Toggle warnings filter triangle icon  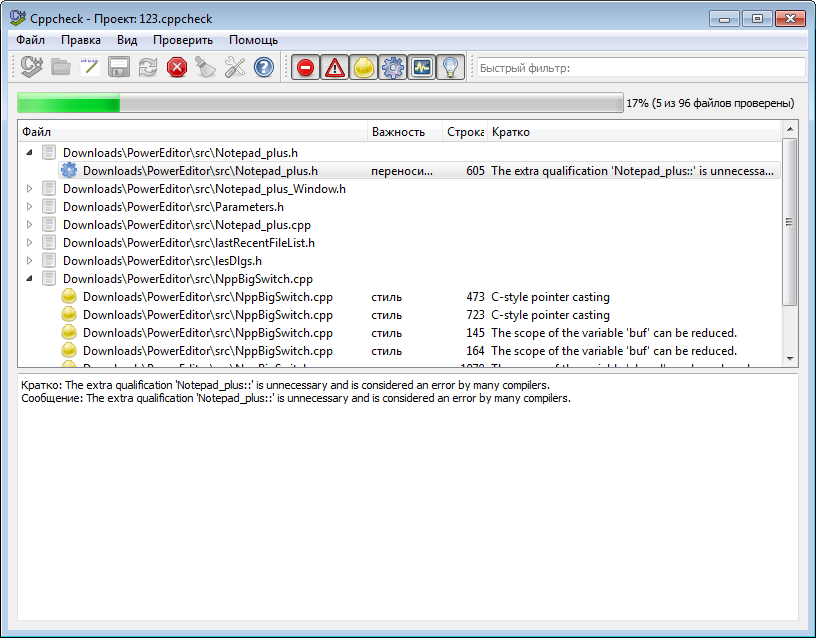[335, 68]
